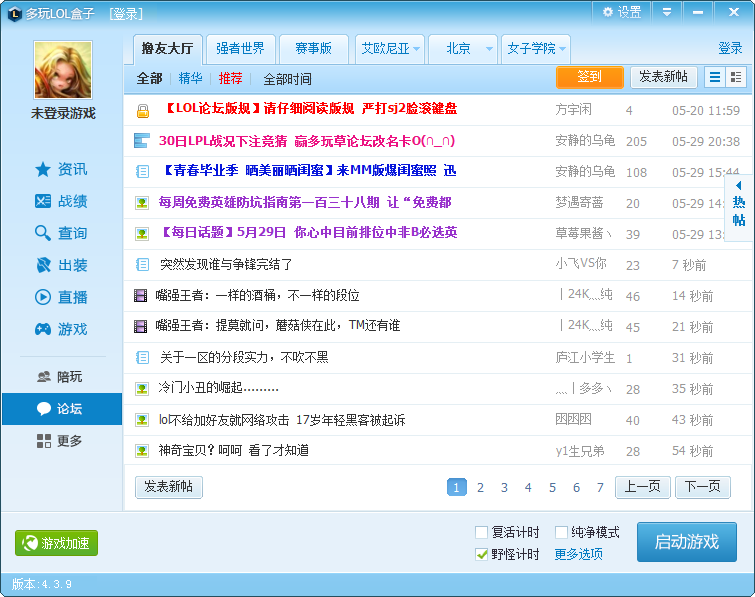Image resolution: width=755 pixels, height=597 pixels.
Task: Open the 直播 play icon in sidebar
Action: (43, 297)
